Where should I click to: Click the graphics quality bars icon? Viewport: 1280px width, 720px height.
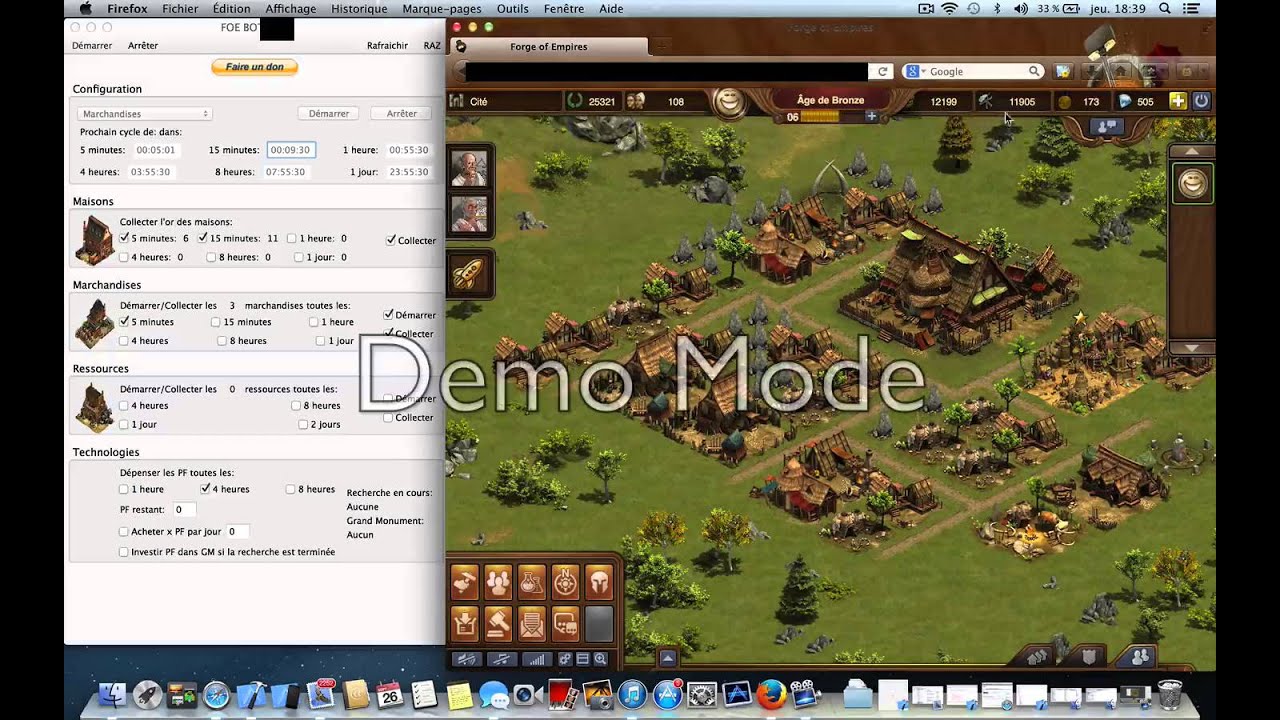[x=537, y=659]
